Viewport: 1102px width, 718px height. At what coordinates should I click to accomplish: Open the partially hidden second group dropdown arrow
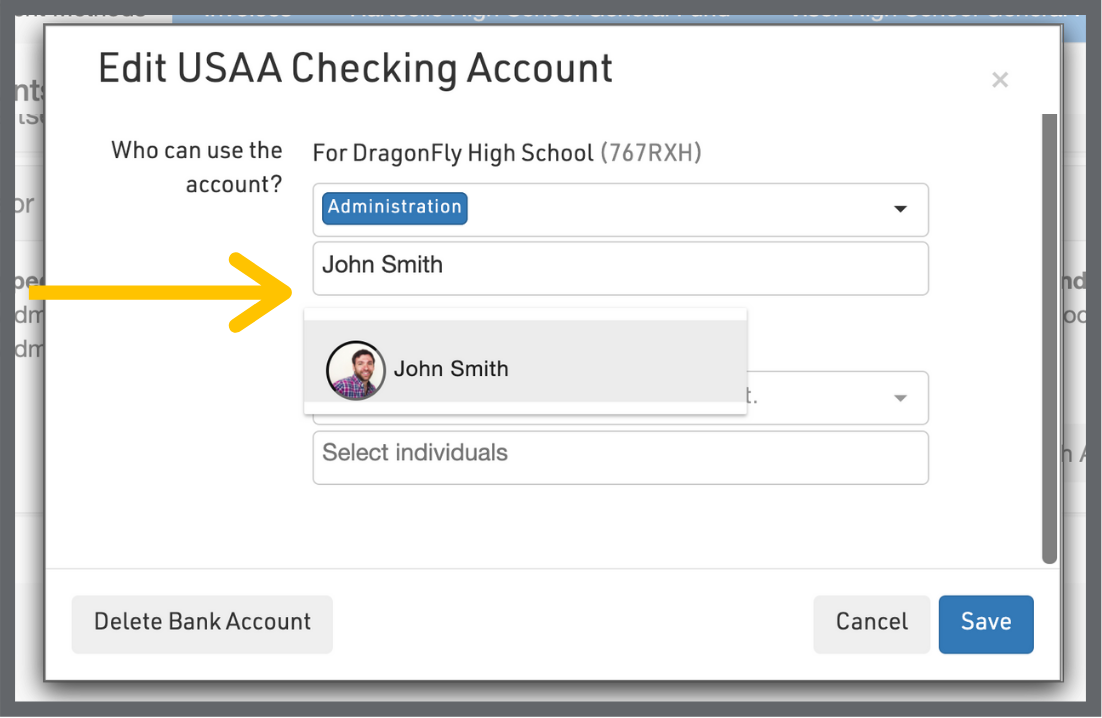coord(900,398)
